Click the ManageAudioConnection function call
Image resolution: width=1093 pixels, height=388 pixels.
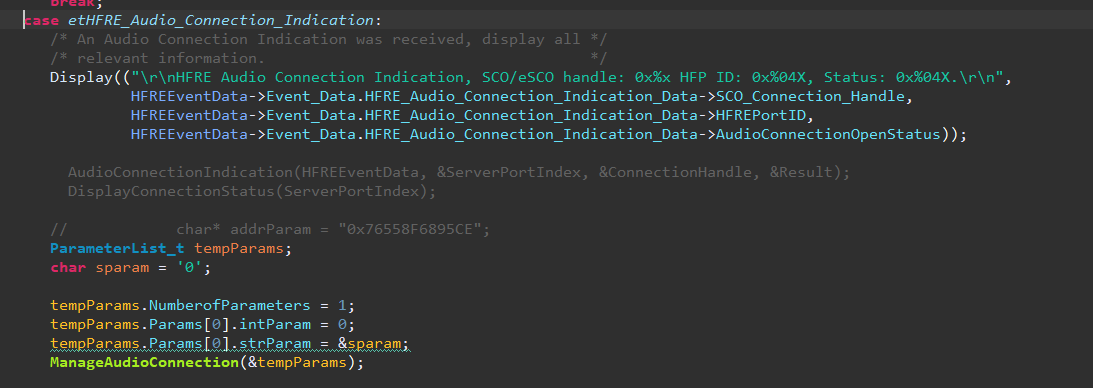[144, 362]
